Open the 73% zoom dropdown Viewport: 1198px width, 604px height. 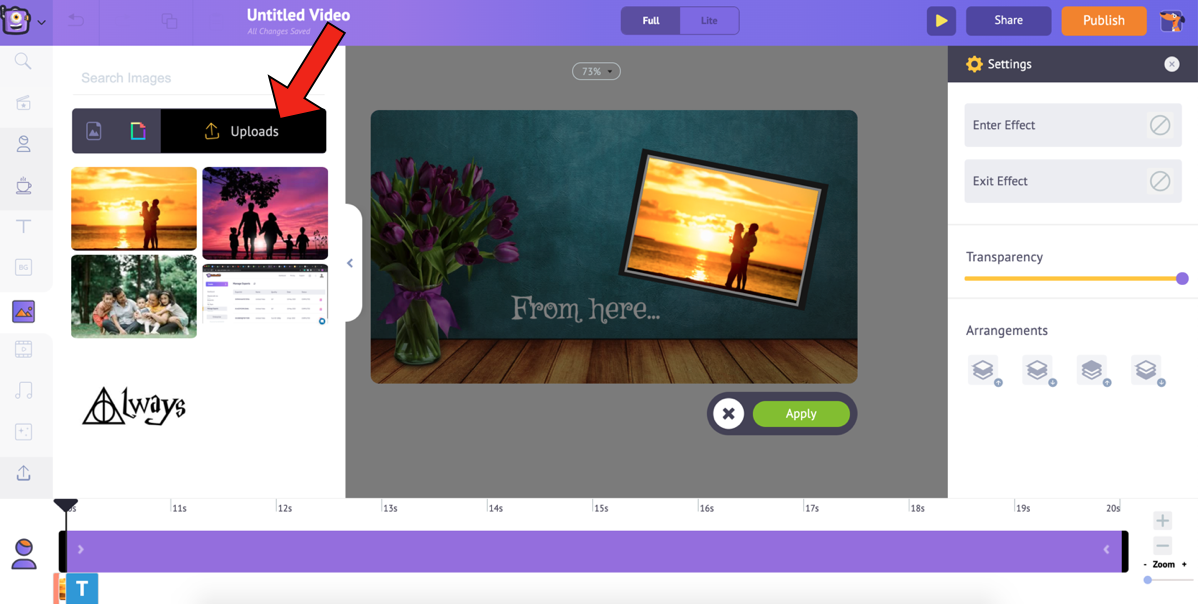[596, 71]
